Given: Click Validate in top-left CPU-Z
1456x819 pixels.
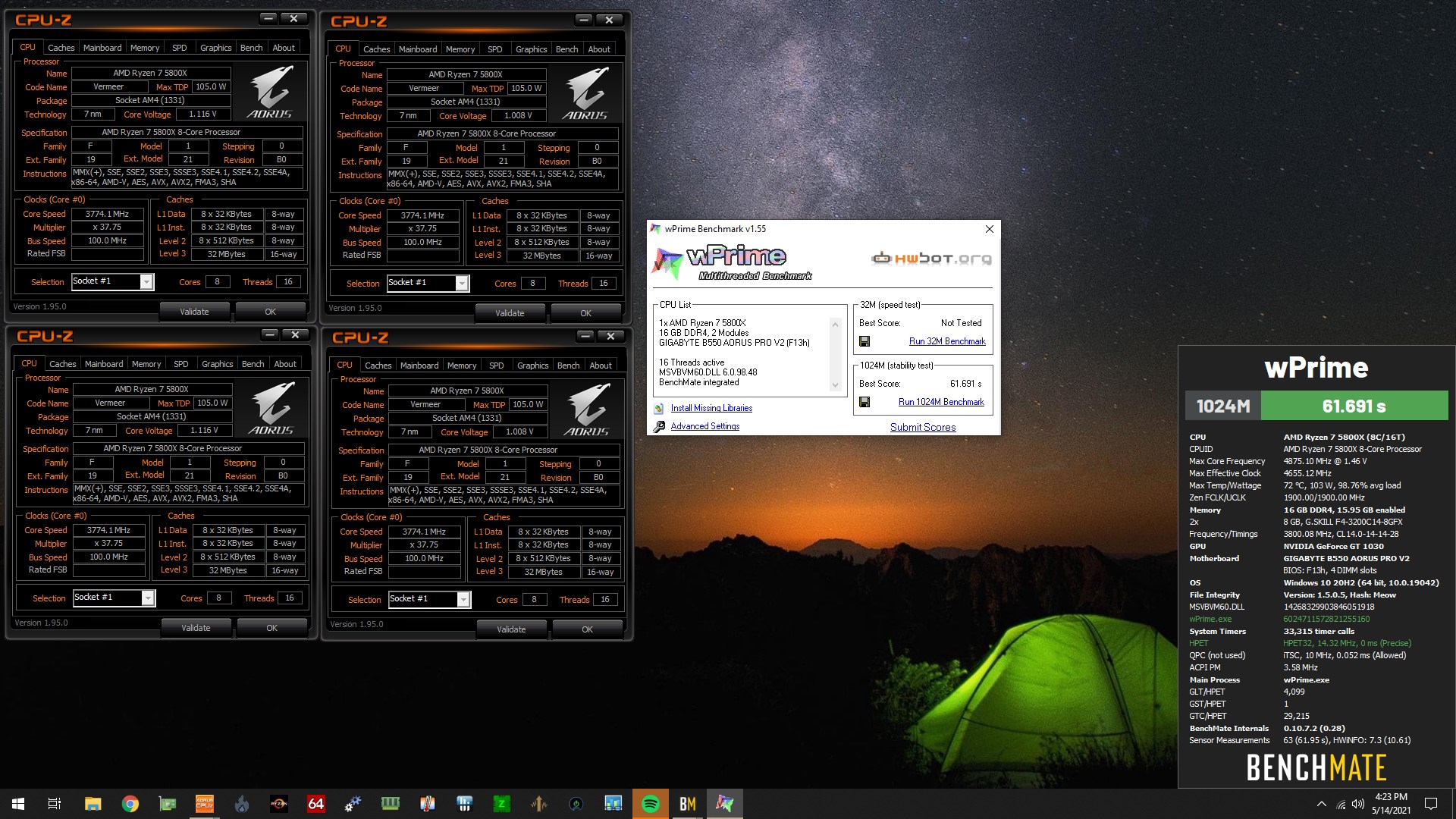Looking at the screenshot, I should tap(194, 312).
